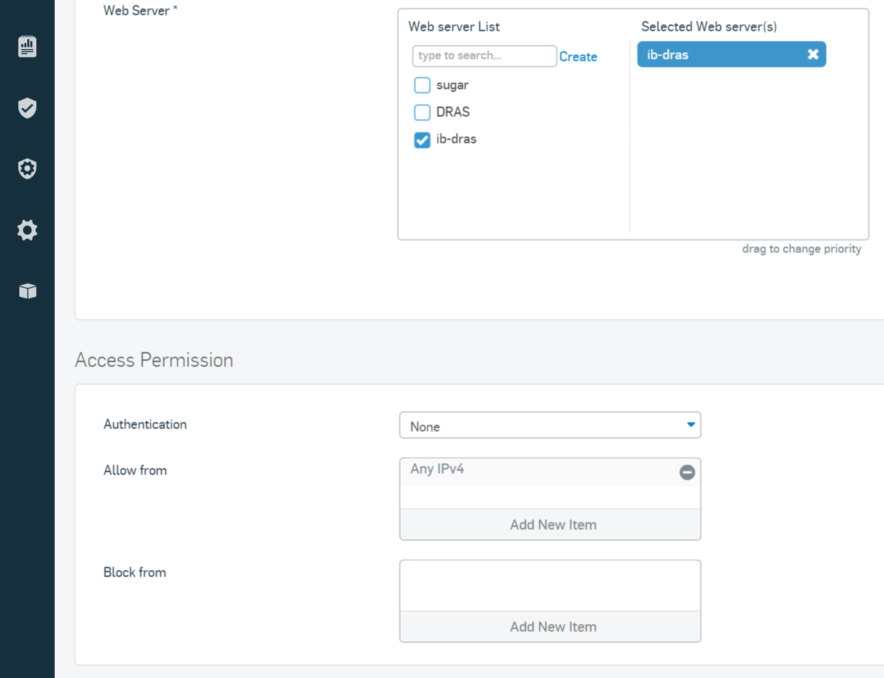Remove Any IPv4 from Allow from list
The height and width of the screenshot is (678, 884).
pyautogui.click(x=687, y=472)
